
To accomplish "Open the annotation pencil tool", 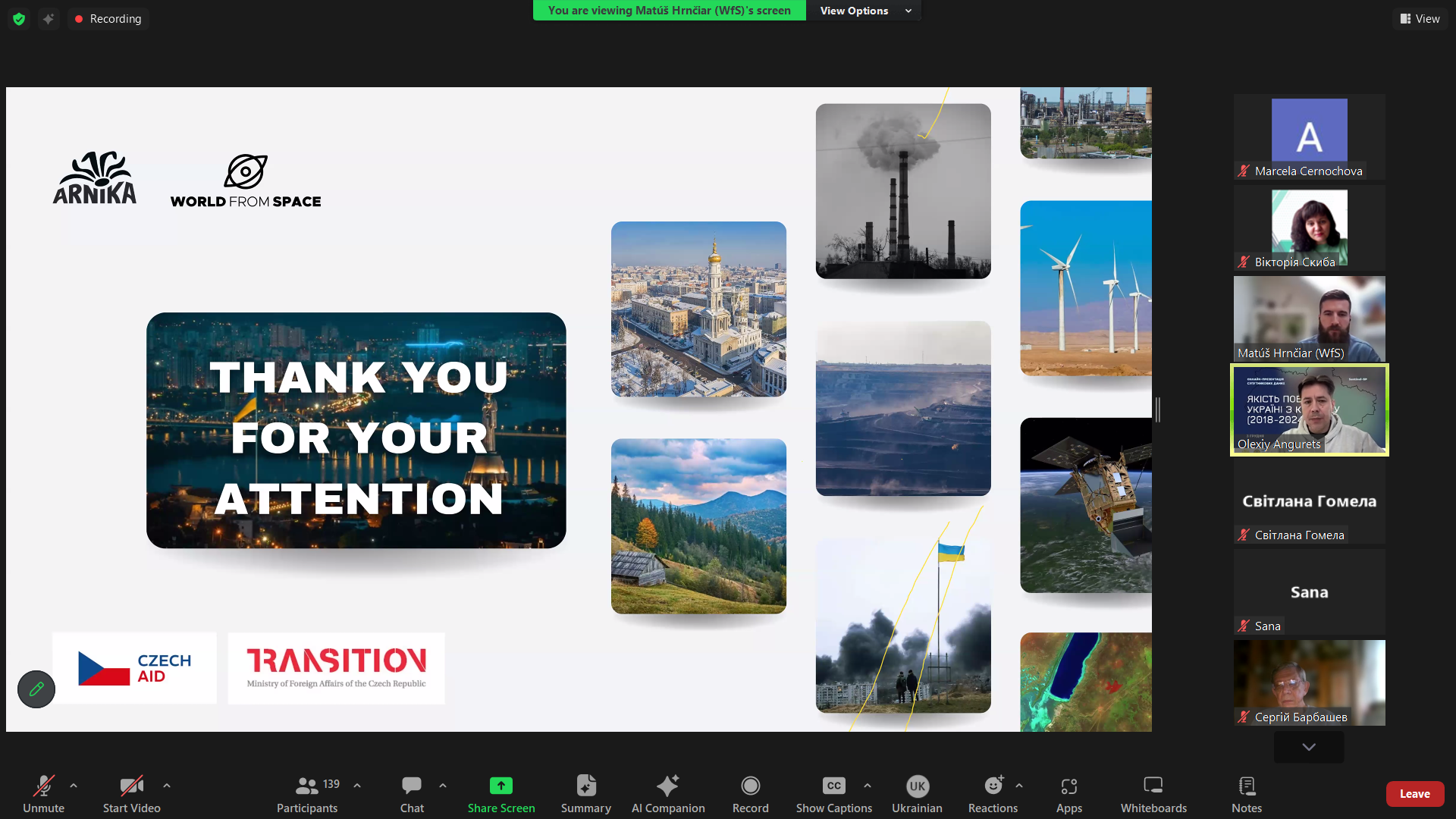I will coord(36,689).
